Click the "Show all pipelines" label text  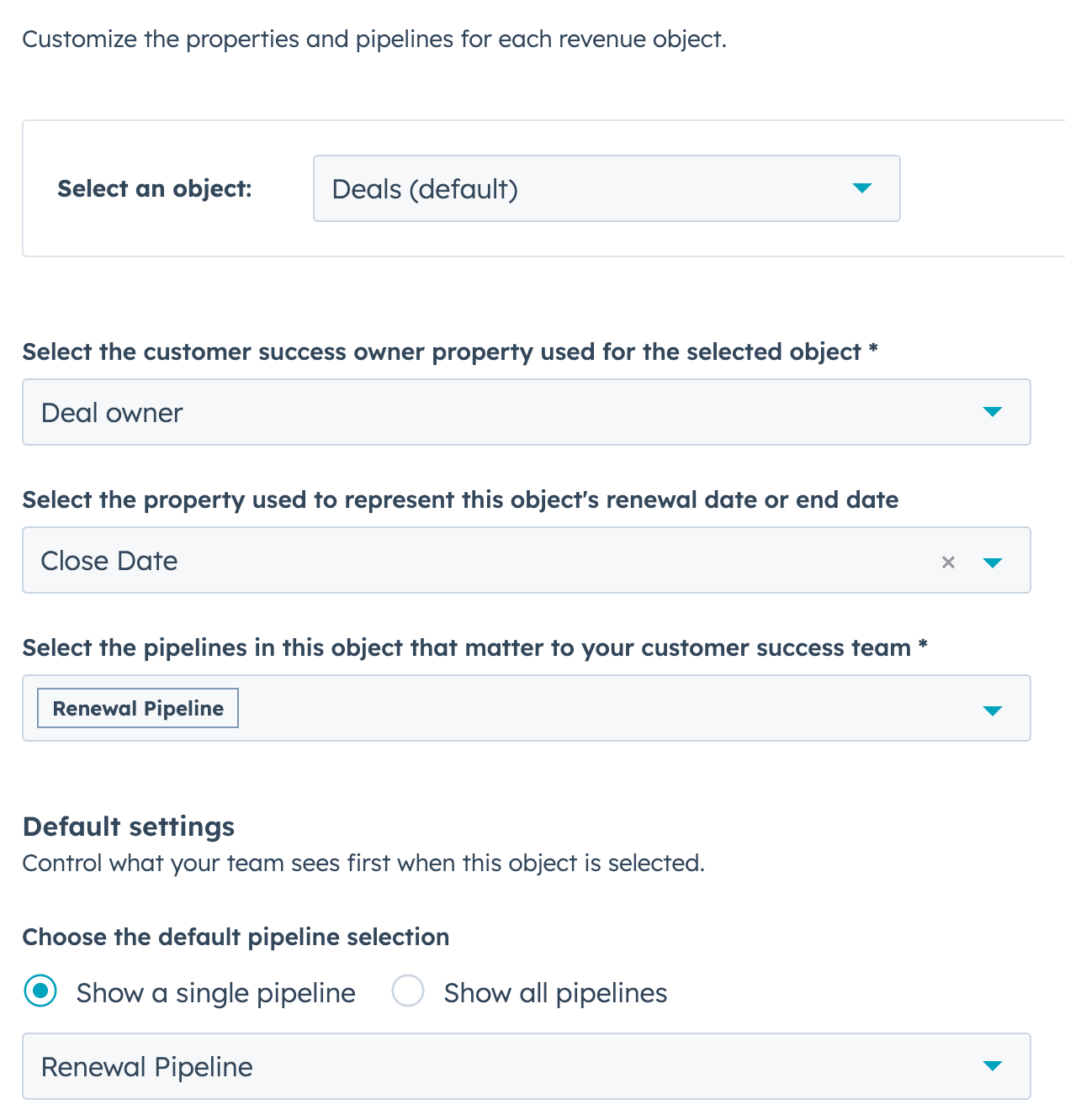click(555, 993)
